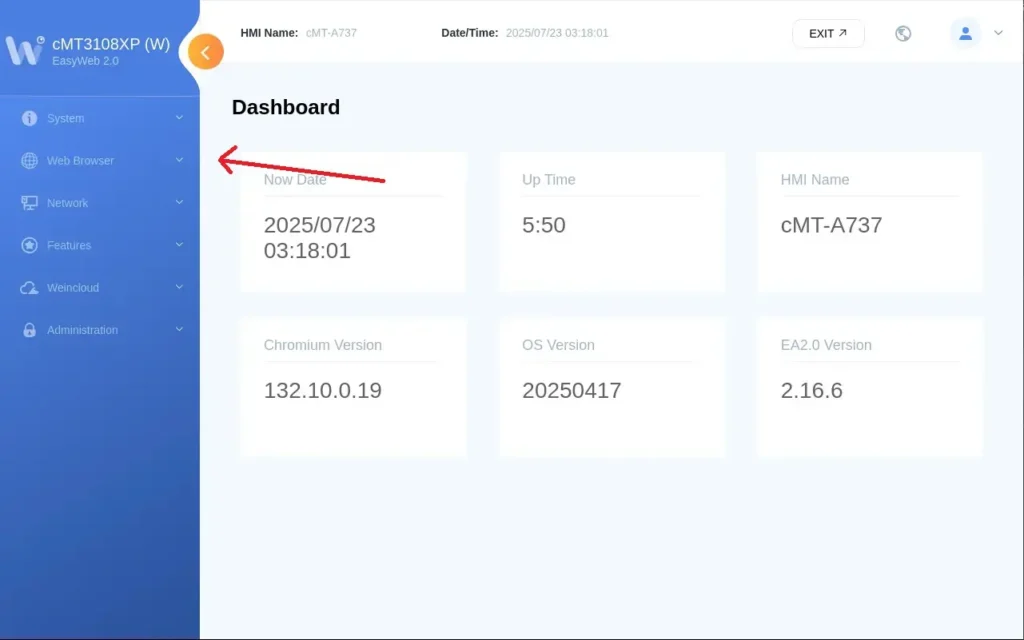Screen dimensions: 1024x640
Task: Open the Web Browser menu item
Action: click(100, 161)
